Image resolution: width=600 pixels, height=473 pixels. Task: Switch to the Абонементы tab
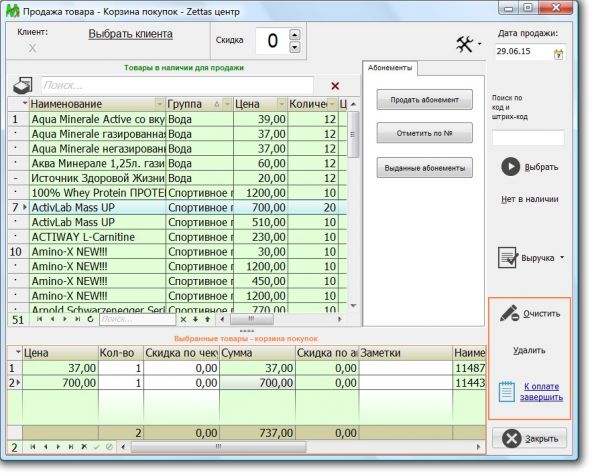tap(389, 68)
